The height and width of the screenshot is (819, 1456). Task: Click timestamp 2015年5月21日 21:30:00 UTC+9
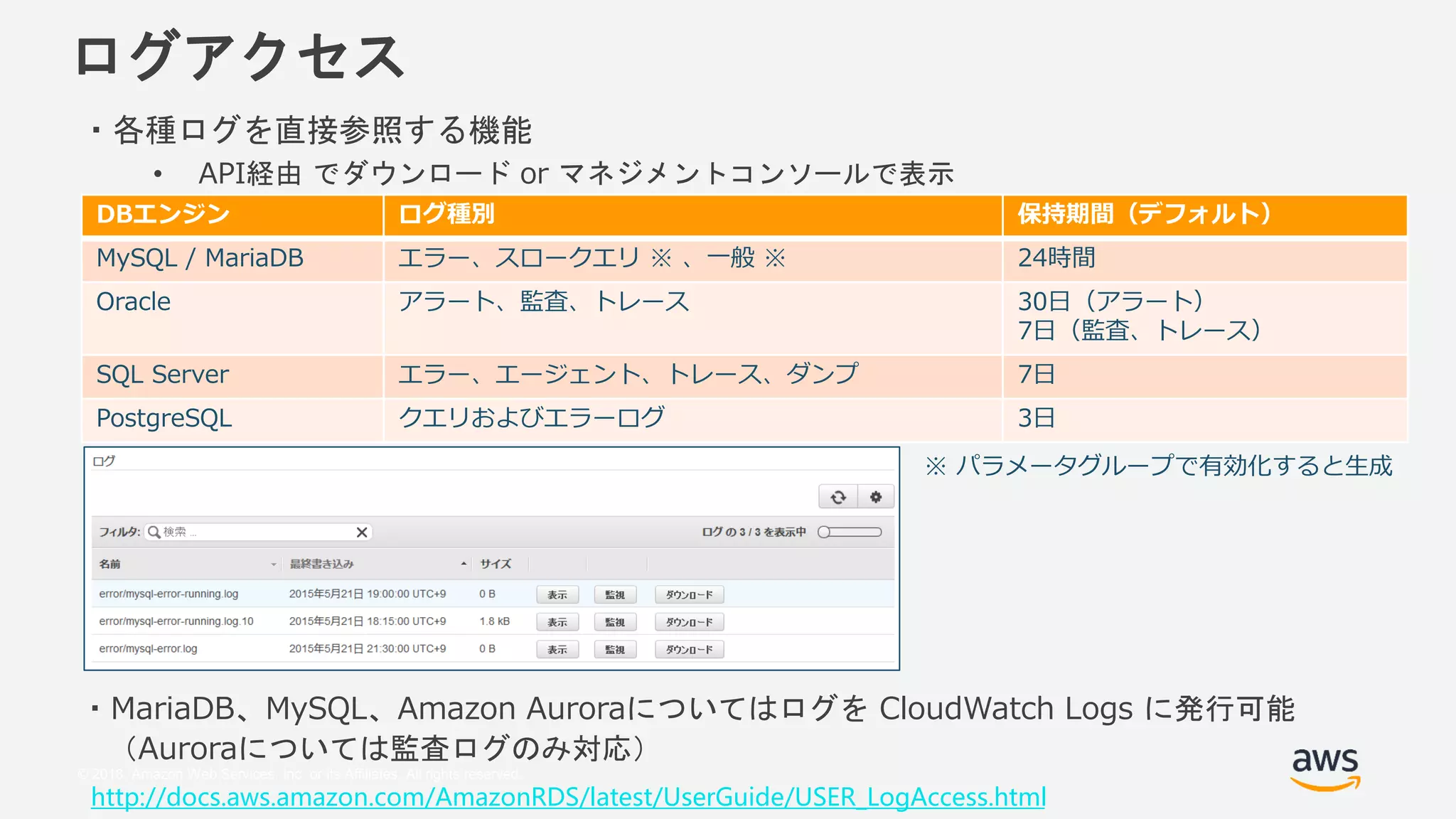pyautogui.click(x=368, y=648)
